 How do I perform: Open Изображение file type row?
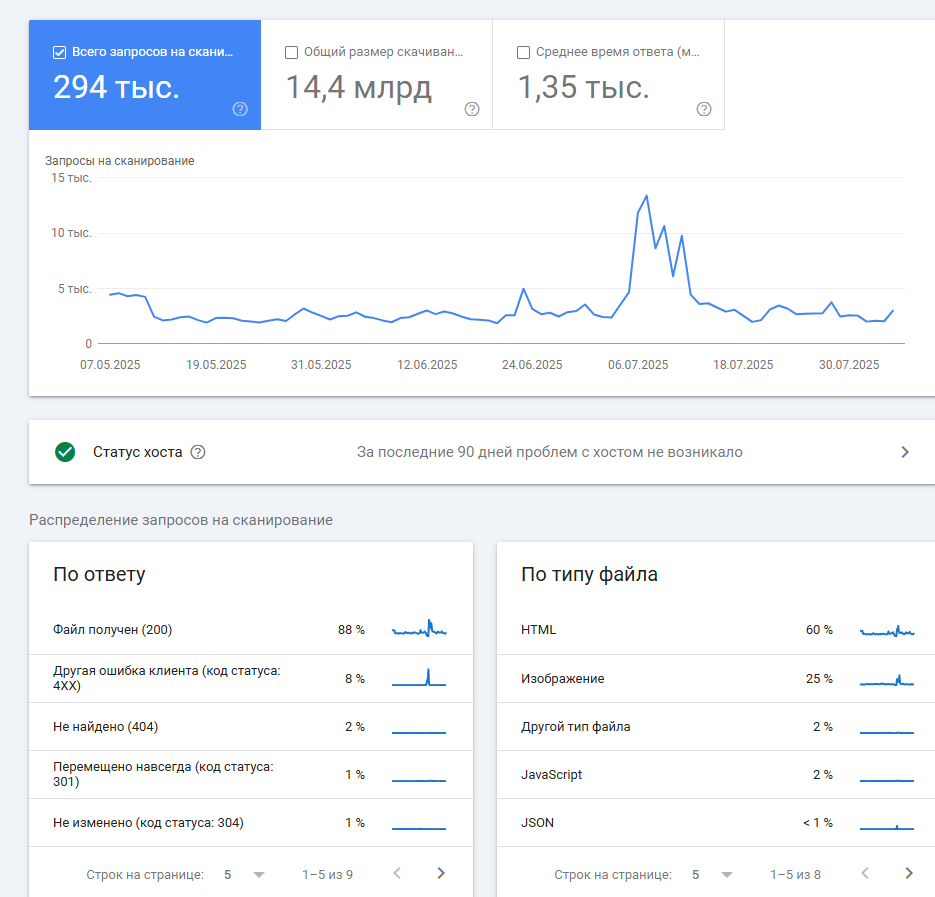[x=716, y=679]
